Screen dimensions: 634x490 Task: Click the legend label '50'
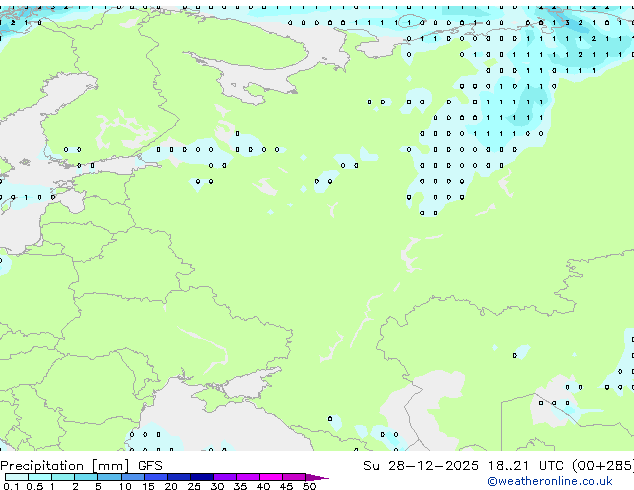coord(309,486)
